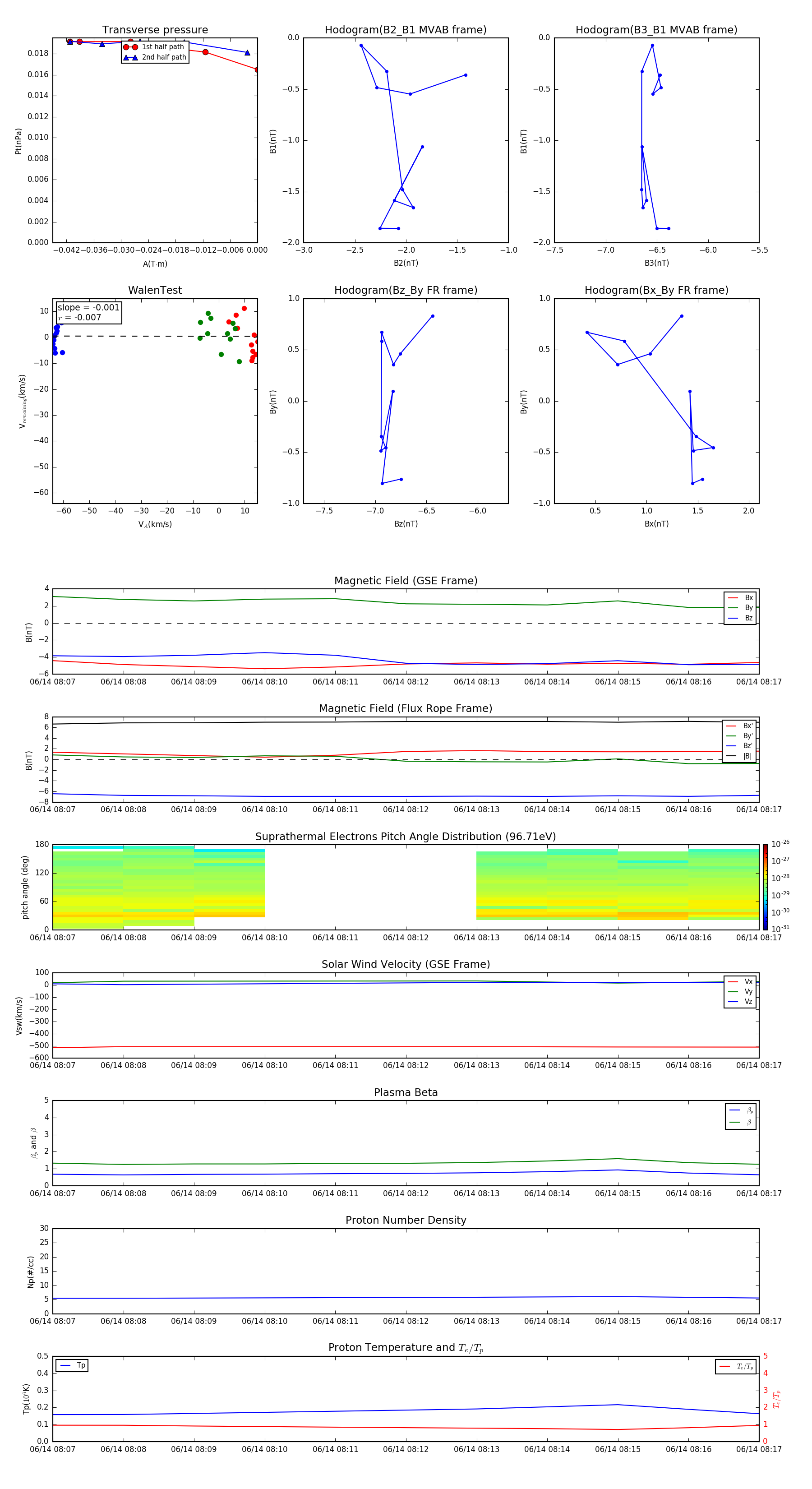Click the "Transverse pressure" plot title
The height and width of the screenshot is (1489, 812).
pos(155,30)
